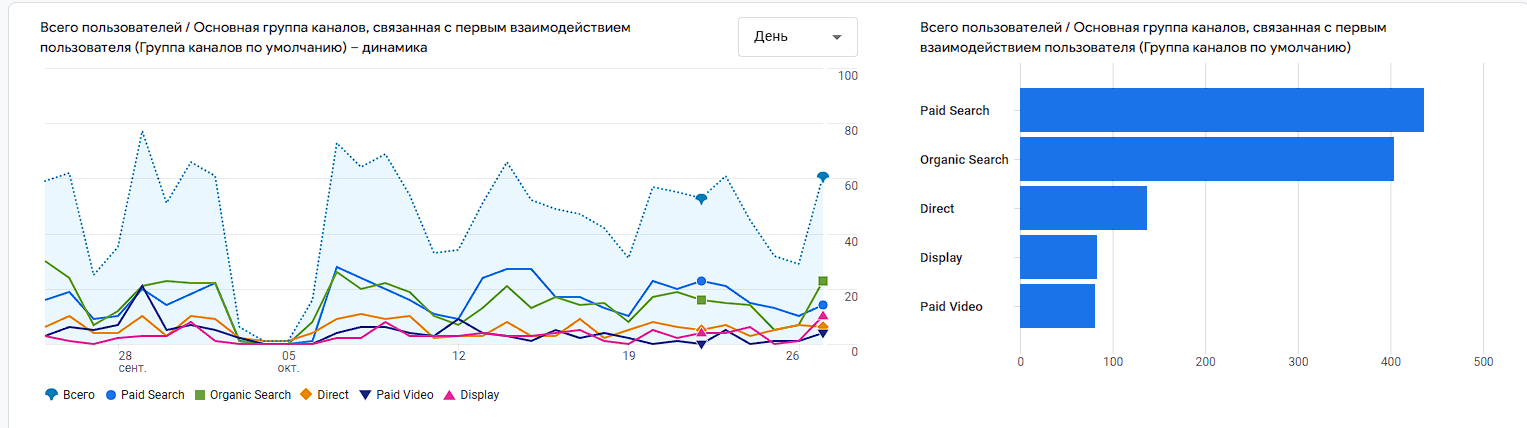This screenshot has height=428, width=1527.
Task: Click the Direct bar in the bar chart
Action: click(1083, 208)
